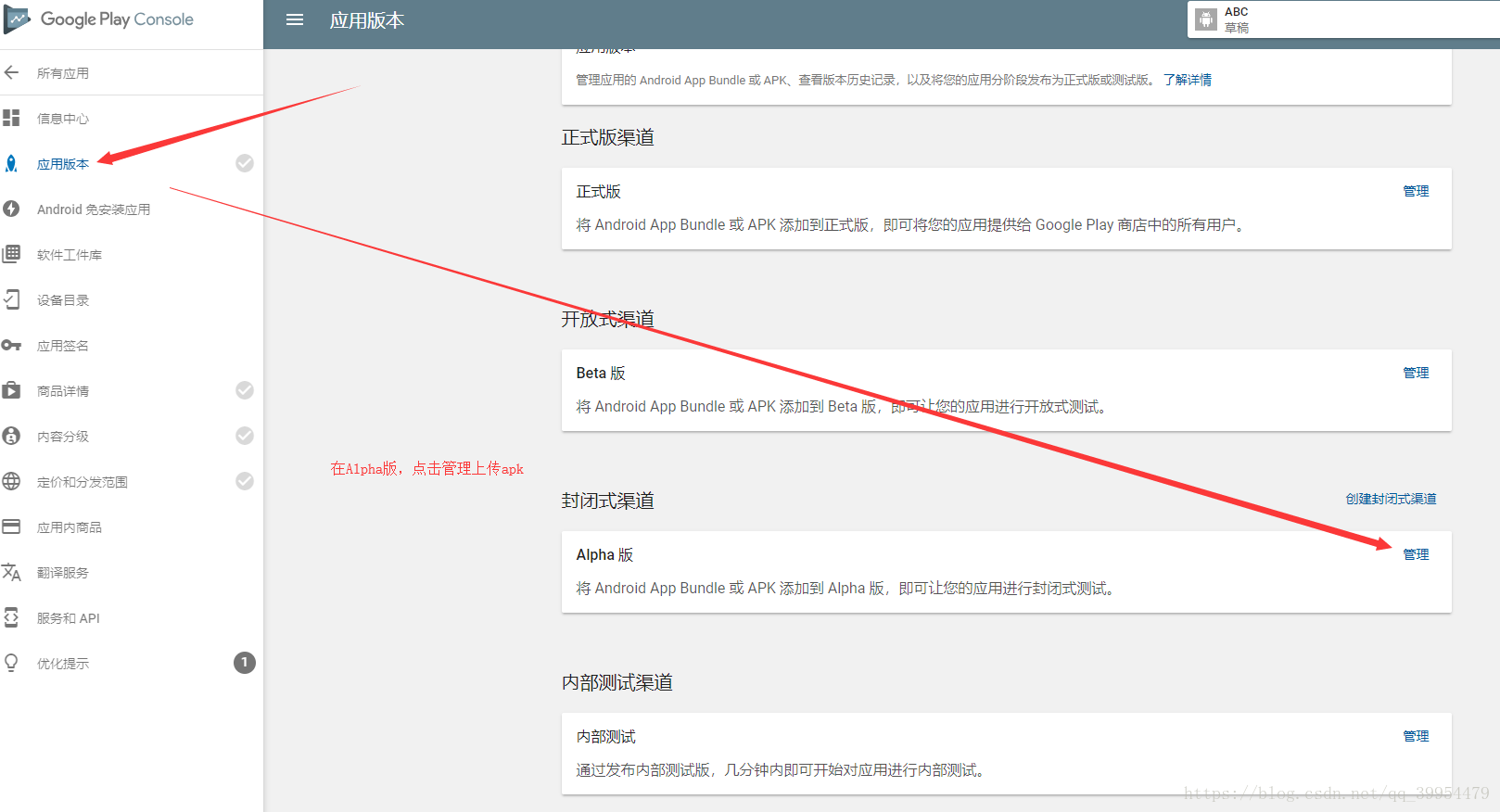Click the ABC app name in the header

(x=1236, y=12)
